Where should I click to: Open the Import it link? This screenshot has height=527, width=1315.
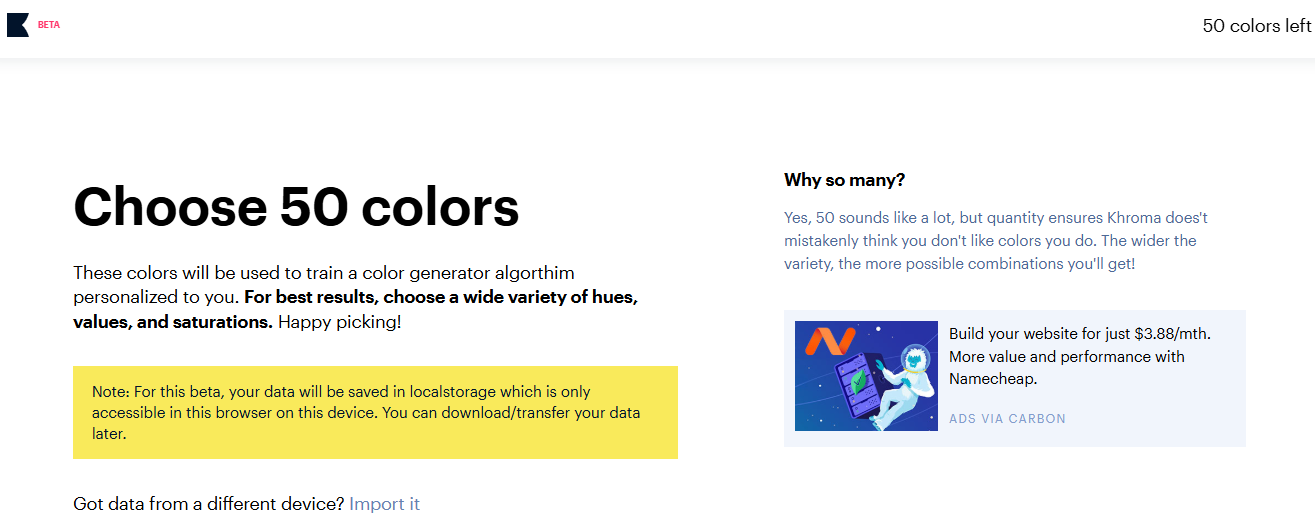click(x=385, y=504)
